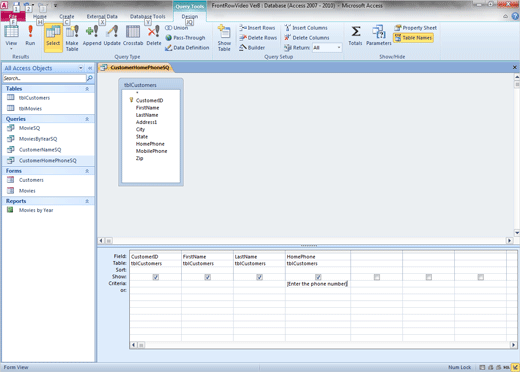Viewport: 520px width, 372px height.
Task: Click the Data Definition query option
Action: pos(187,48)
